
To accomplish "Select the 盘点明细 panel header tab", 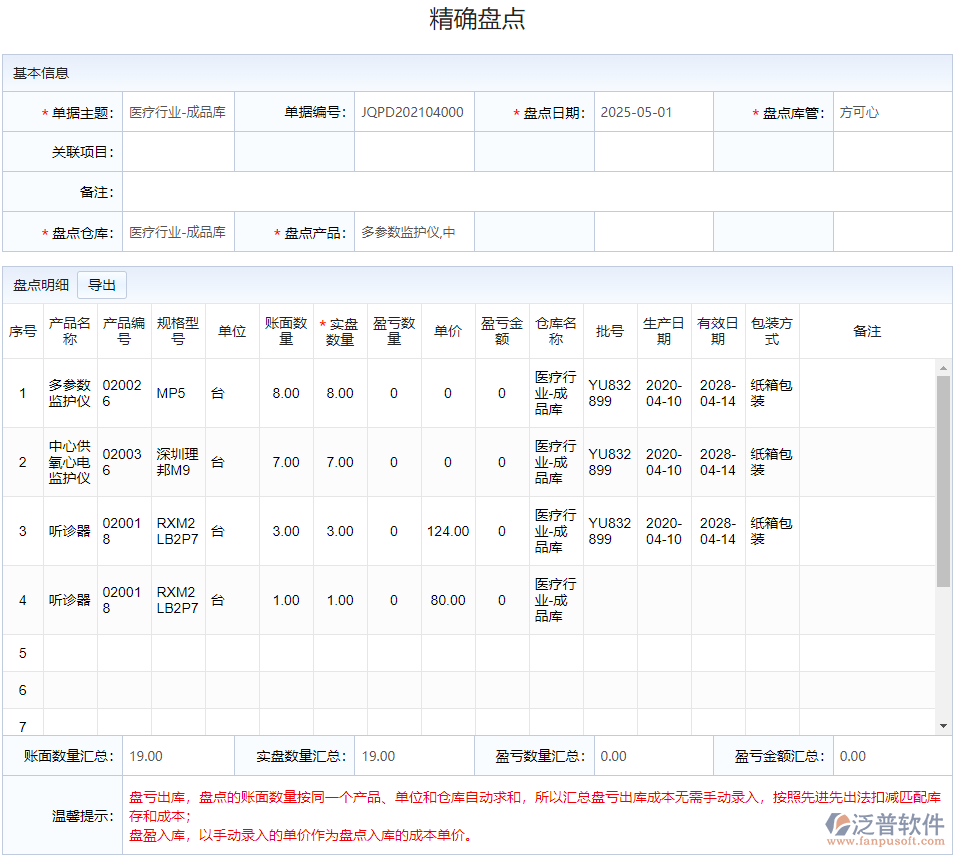I will (39, 284).
